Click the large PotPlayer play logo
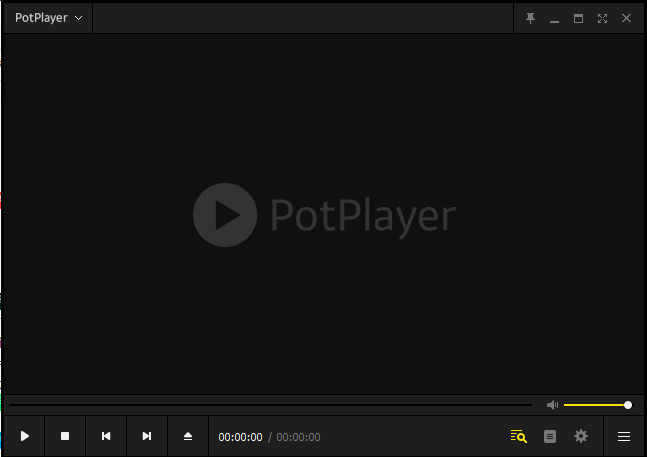This screenshot has width=647, height=457. [225, 215]
